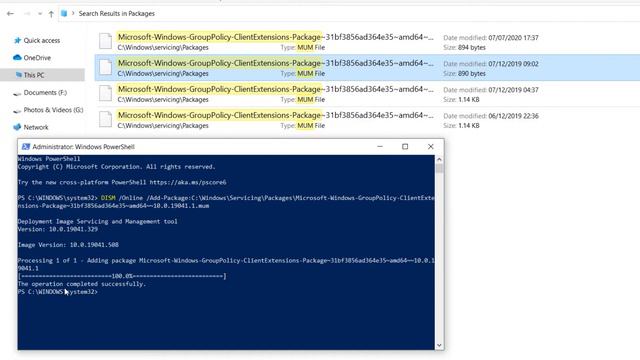
Task: Click the PowerShell scrollbar thumb
Action: pos(439,168)
